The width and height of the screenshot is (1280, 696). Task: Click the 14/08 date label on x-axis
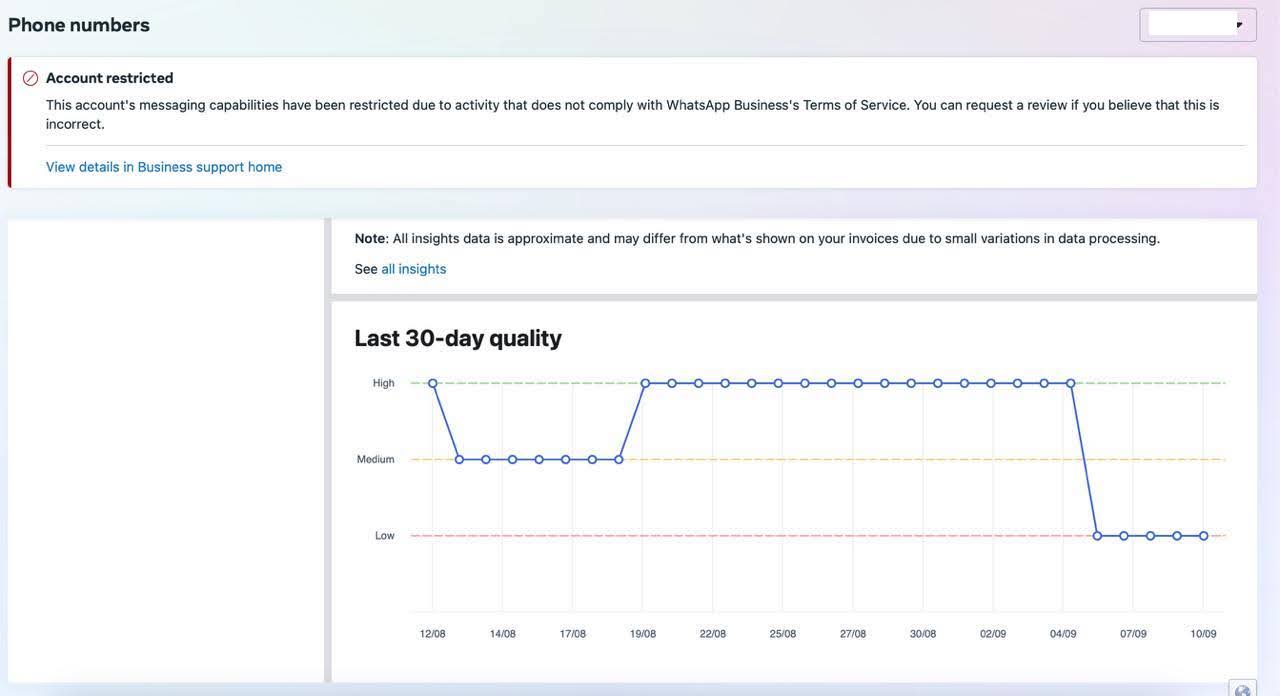coord(503,634)
